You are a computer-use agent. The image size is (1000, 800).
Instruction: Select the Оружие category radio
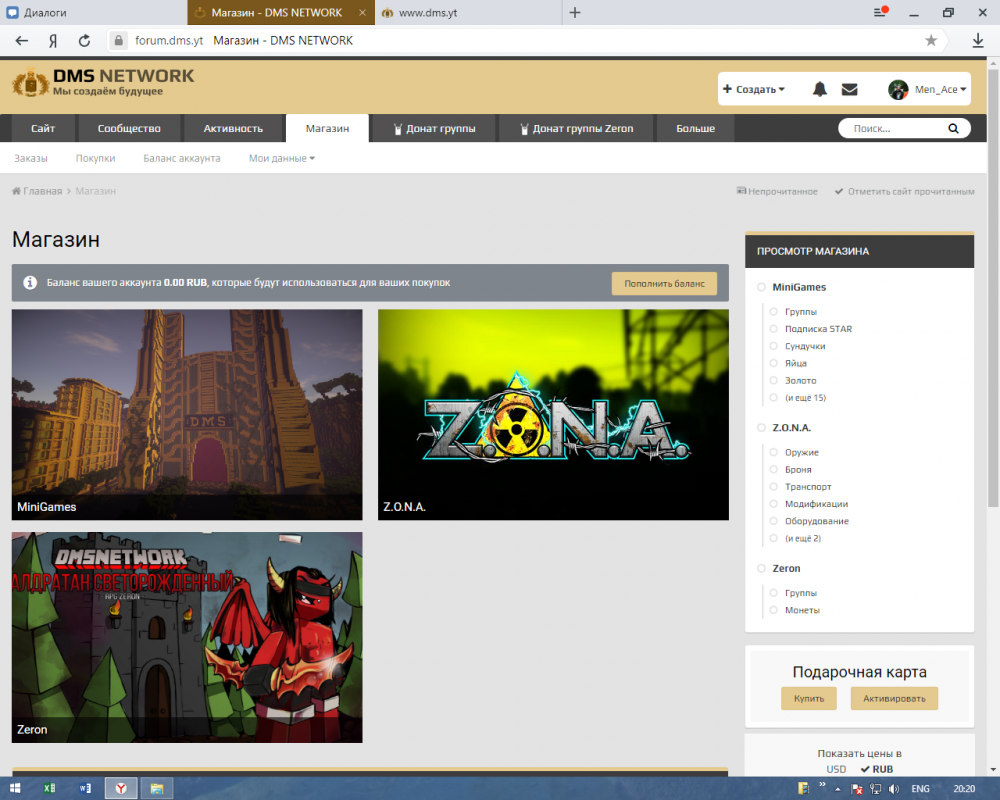coord(774,452)
